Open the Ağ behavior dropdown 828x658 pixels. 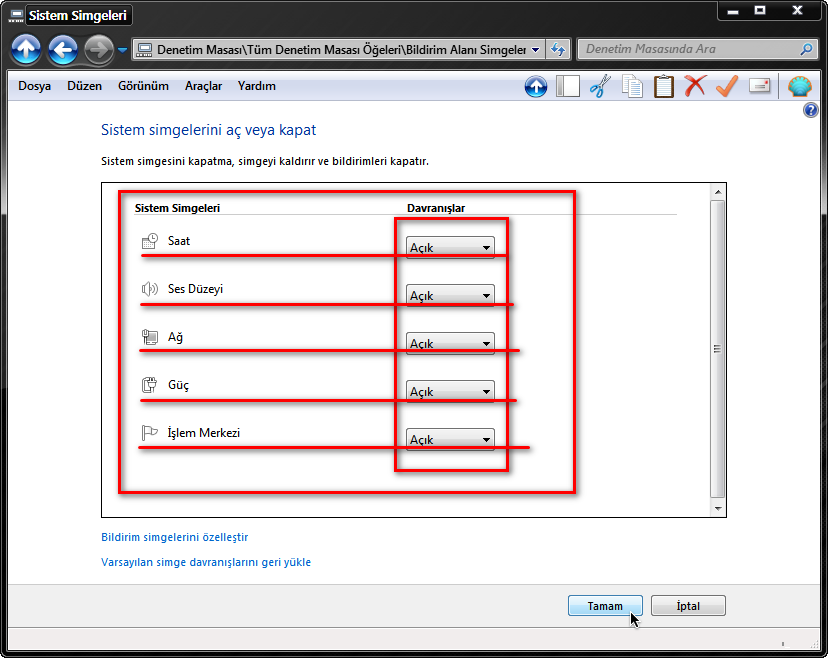450,343
